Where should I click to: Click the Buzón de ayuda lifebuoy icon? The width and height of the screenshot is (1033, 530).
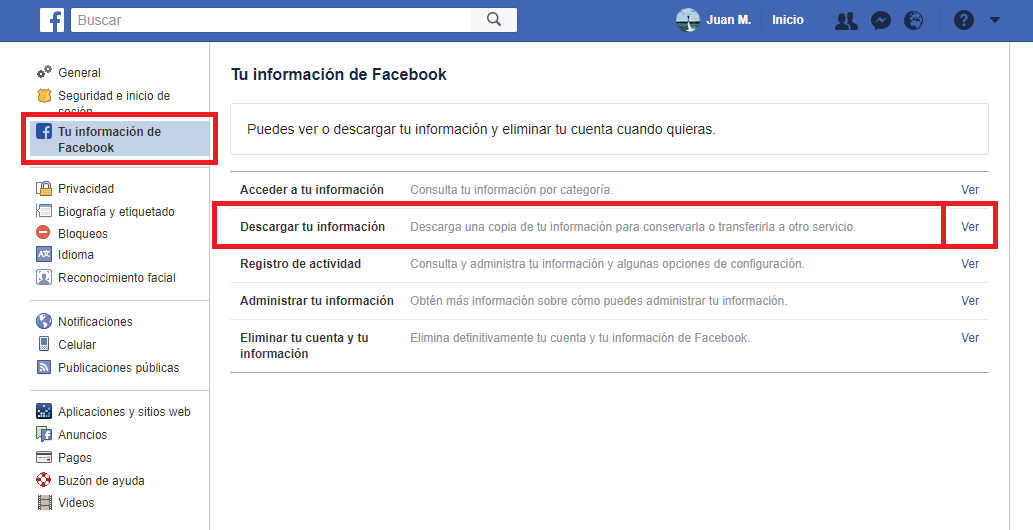point(44,480)
